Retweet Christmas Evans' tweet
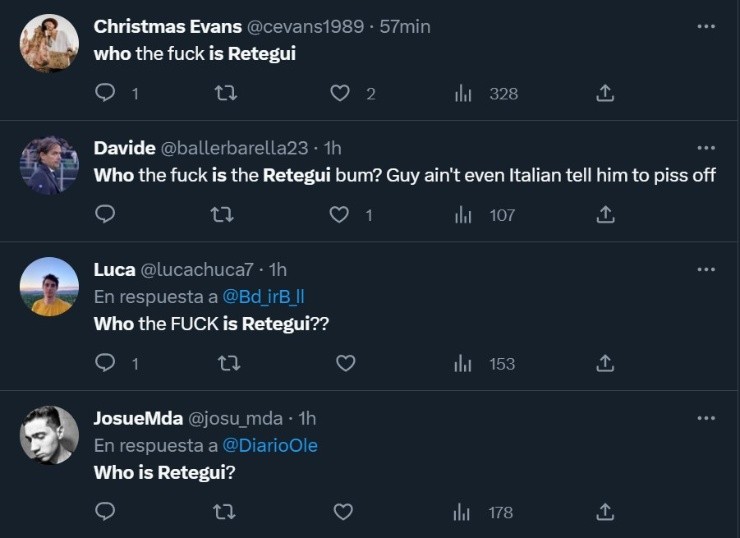Image resolution: width=740 pixels, height=538 pixels. (228, 94)
